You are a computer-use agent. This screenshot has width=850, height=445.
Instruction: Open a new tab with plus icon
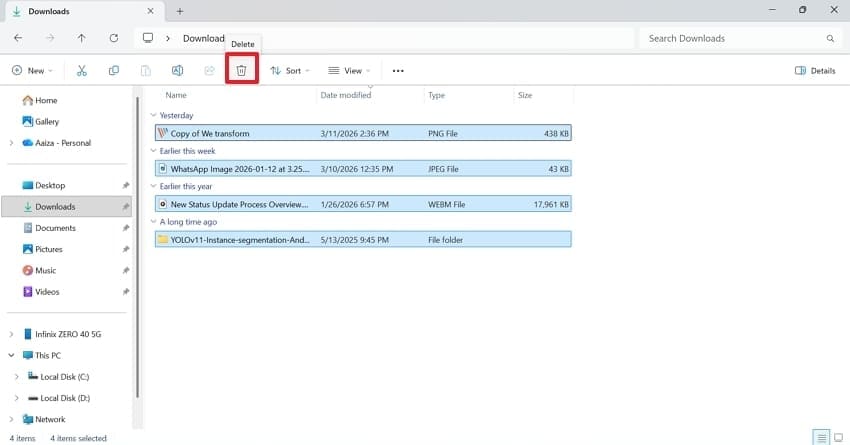click(x=180, y=11)
